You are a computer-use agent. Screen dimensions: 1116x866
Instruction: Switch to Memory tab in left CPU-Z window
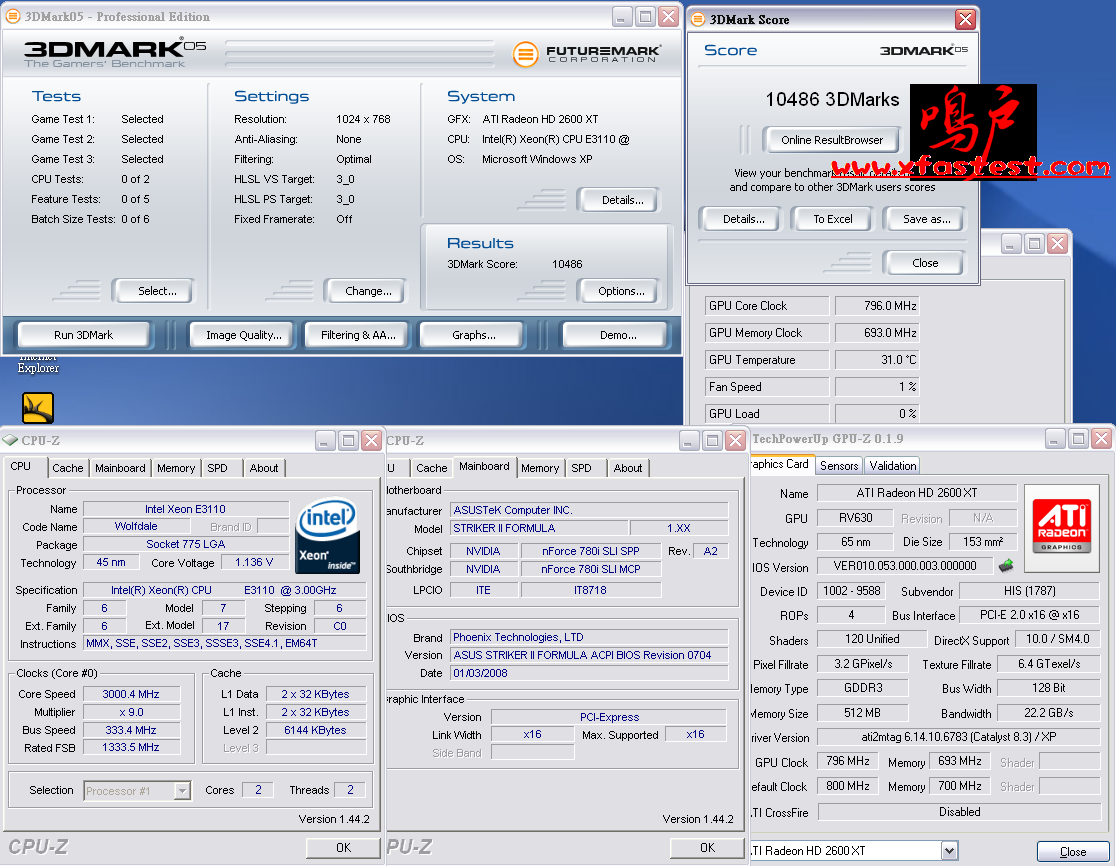[x=176, y=468]
